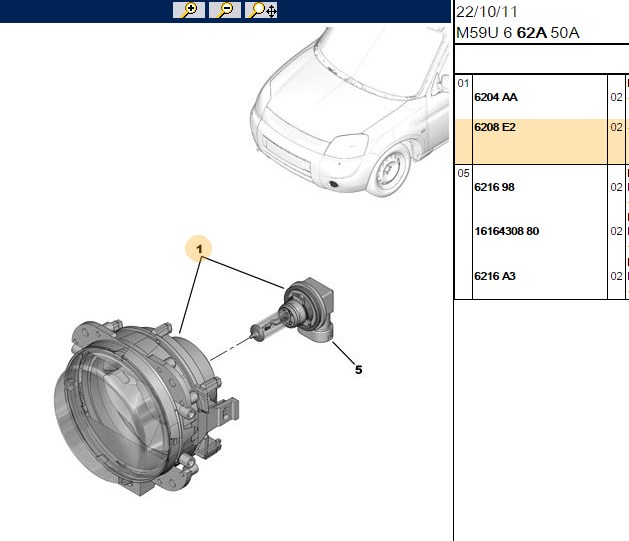The width and height of the screenshot is (629, 541).
Task: Select the quantity 02 cell for 6216 98
Action: pos(616,187)
